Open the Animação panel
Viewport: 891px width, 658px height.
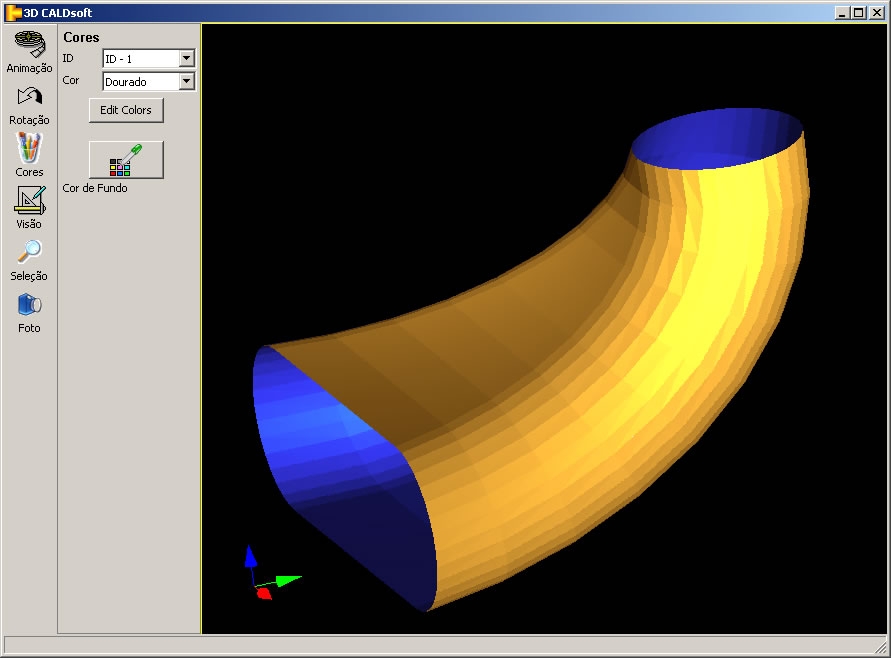coord(29,44)
